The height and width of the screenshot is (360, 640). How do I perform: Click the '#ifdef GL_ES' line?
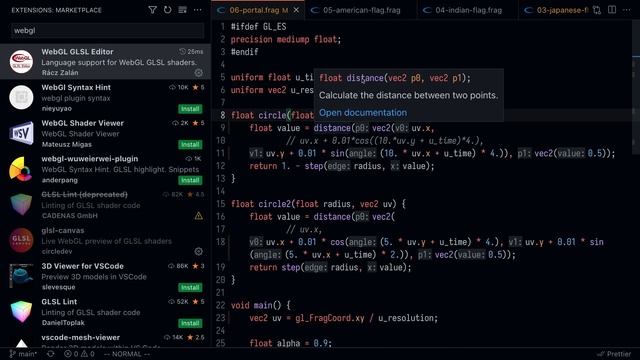258,27
